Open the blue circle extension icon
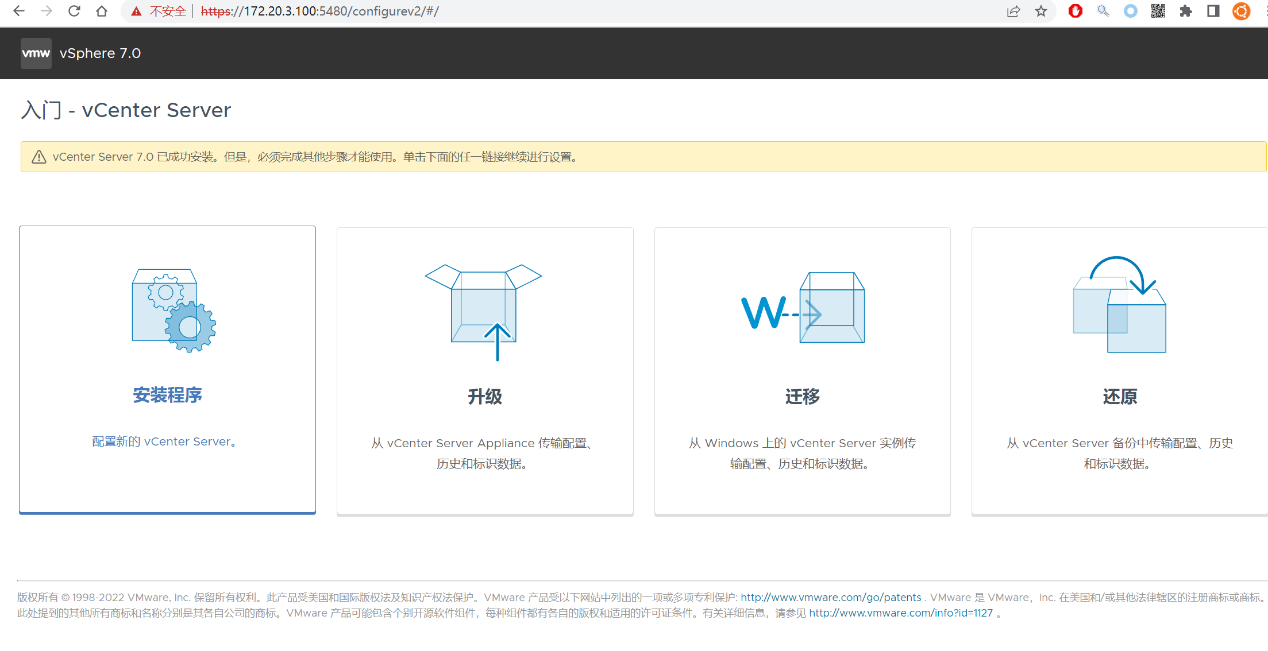The height and width of the screenshot is (651, 1268). point(1131,11)
